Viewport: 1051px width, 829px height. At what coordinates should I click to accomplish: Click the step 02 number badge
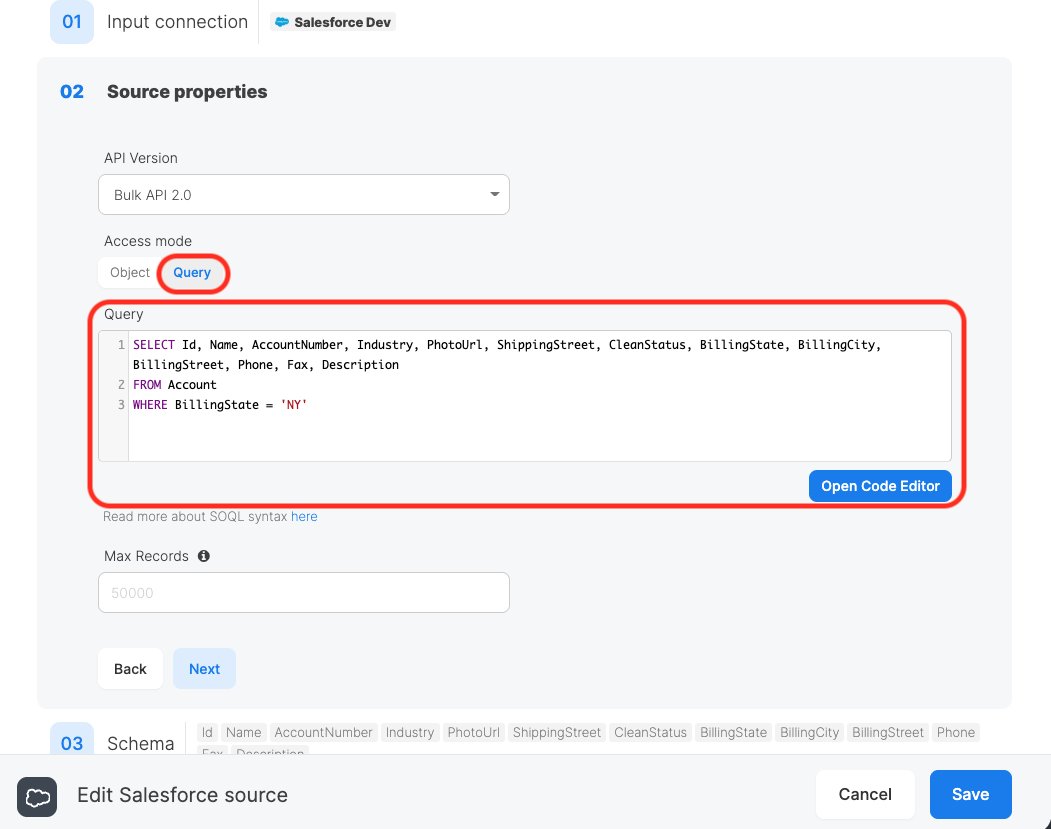71,91
